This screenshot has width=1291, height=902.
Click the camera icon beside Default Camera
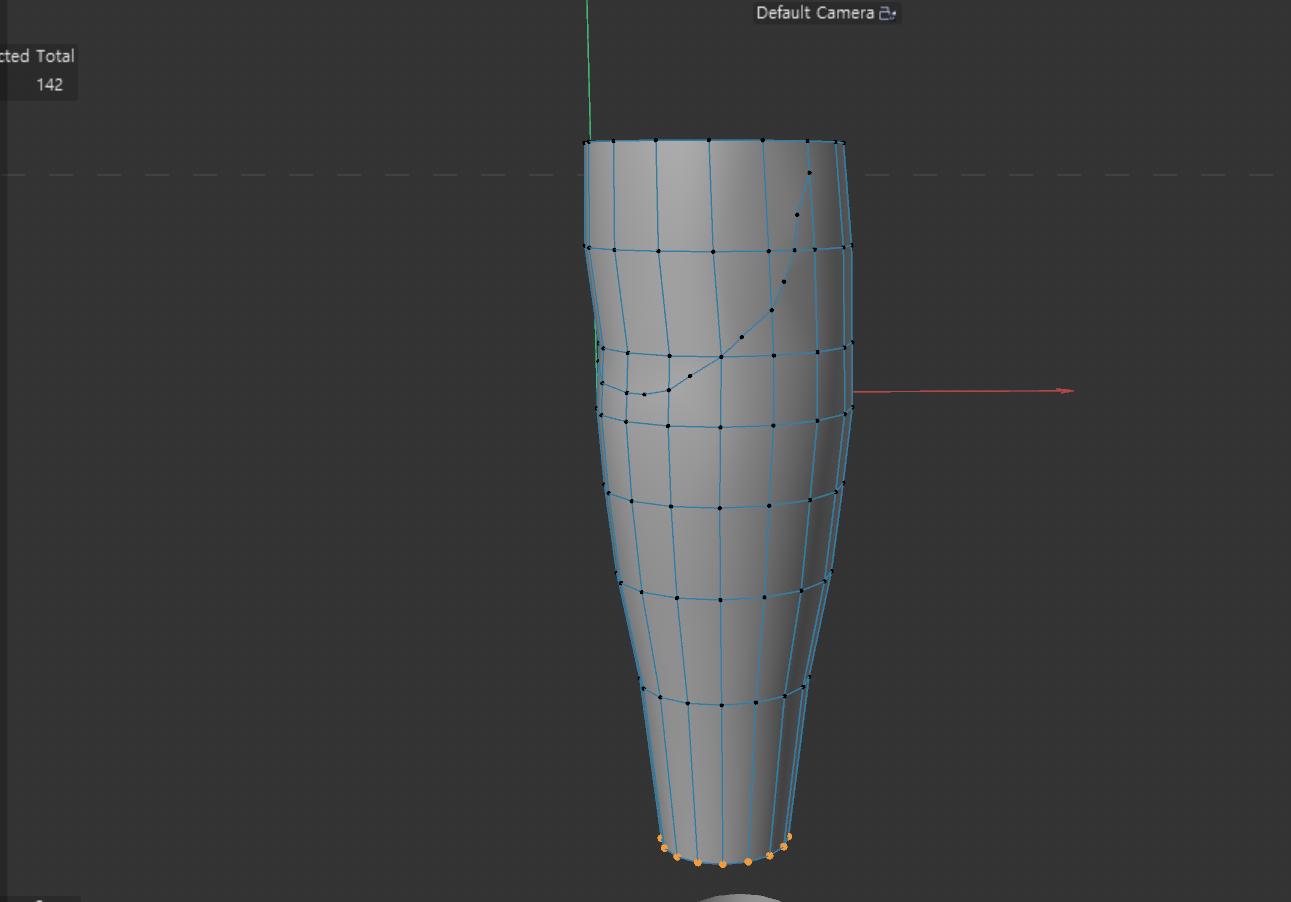click(x=888, y=13)
